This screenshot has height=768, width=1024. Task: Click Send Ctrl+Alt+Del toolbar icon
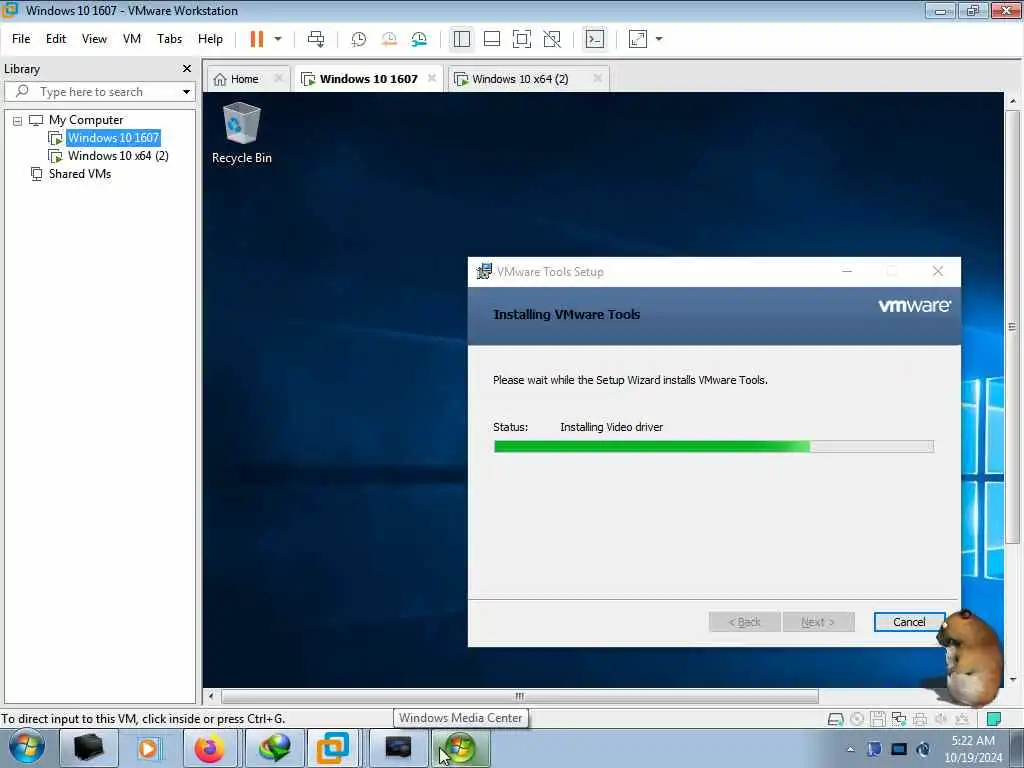(x=316, y=39)
